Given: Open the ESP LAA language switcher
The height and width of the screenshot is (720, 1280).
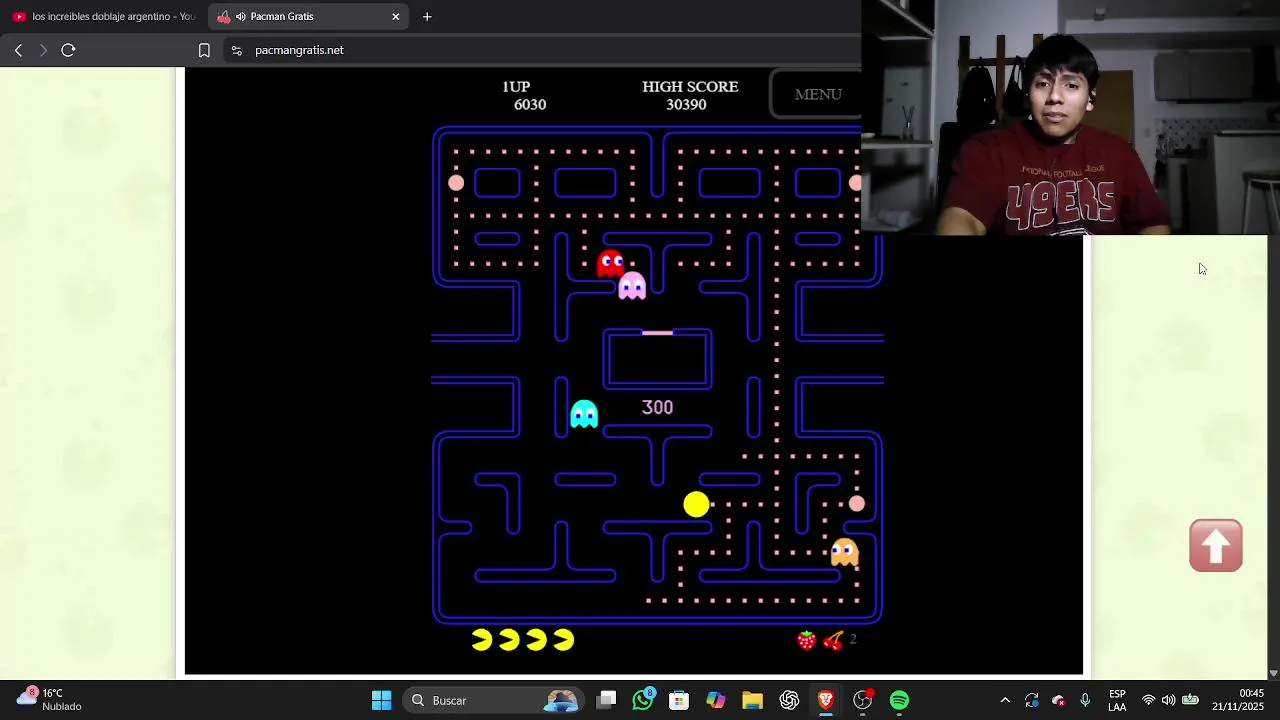Looking at the screenshot, I should pyautogui.click(x=1117, y=700).
